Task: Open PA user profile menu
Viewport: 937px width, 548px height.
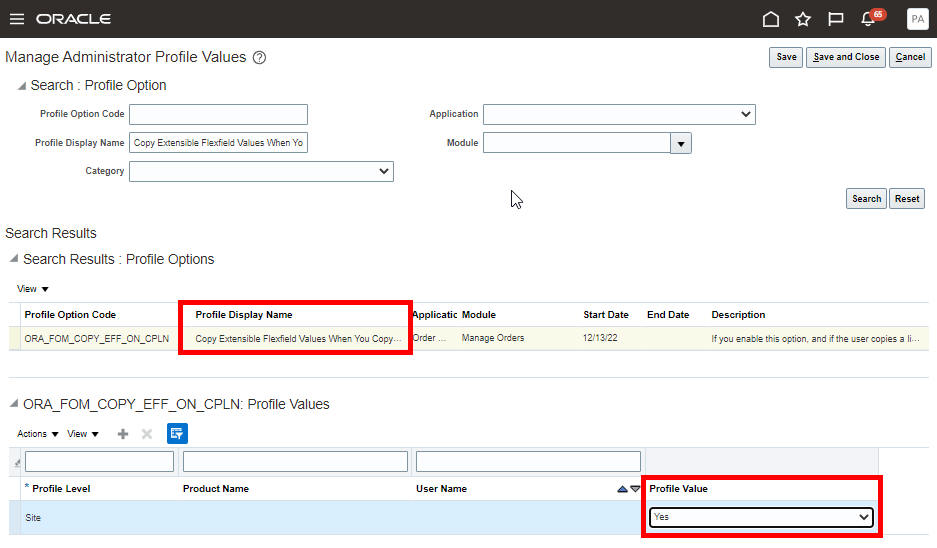Action: pos(917,19)
